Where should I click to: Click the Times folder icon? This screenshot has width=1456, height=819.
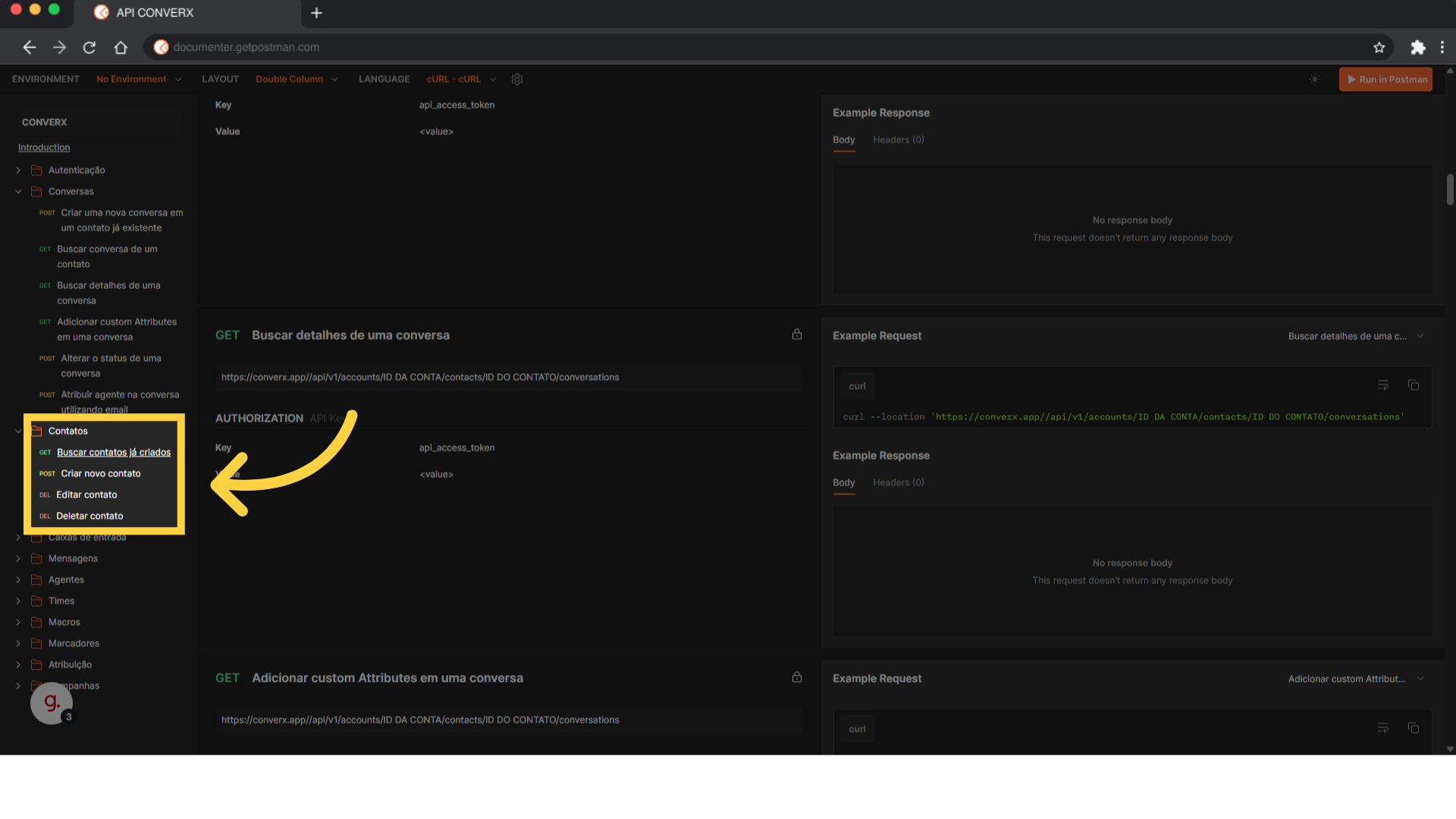click(36, 601)
